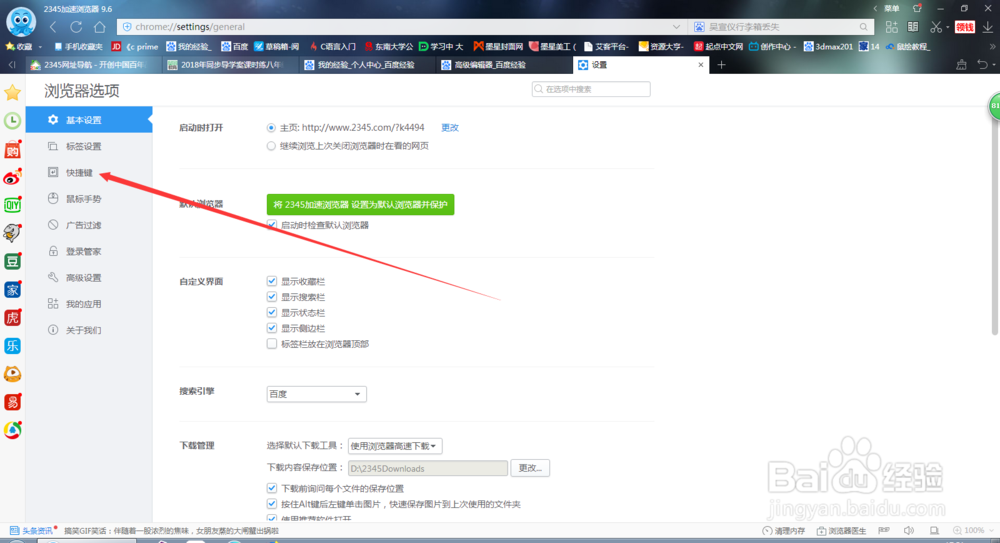Click the 在选项中搜索 search field
This screenshot has width=1000, height=543.
(x=591, y=89)
